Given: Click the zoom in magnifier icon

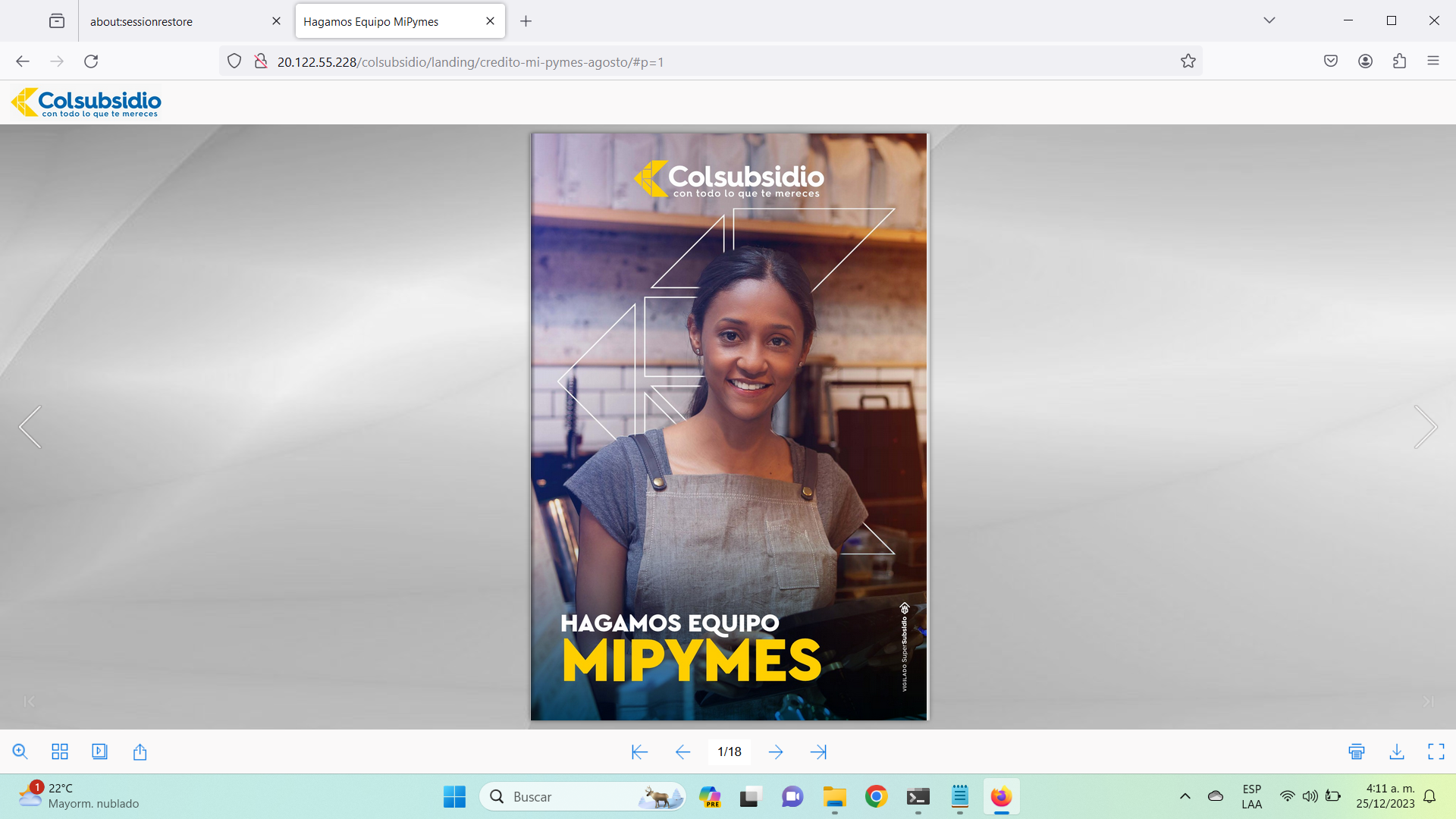Looking at the screenshot, I should tap(20, 752).
